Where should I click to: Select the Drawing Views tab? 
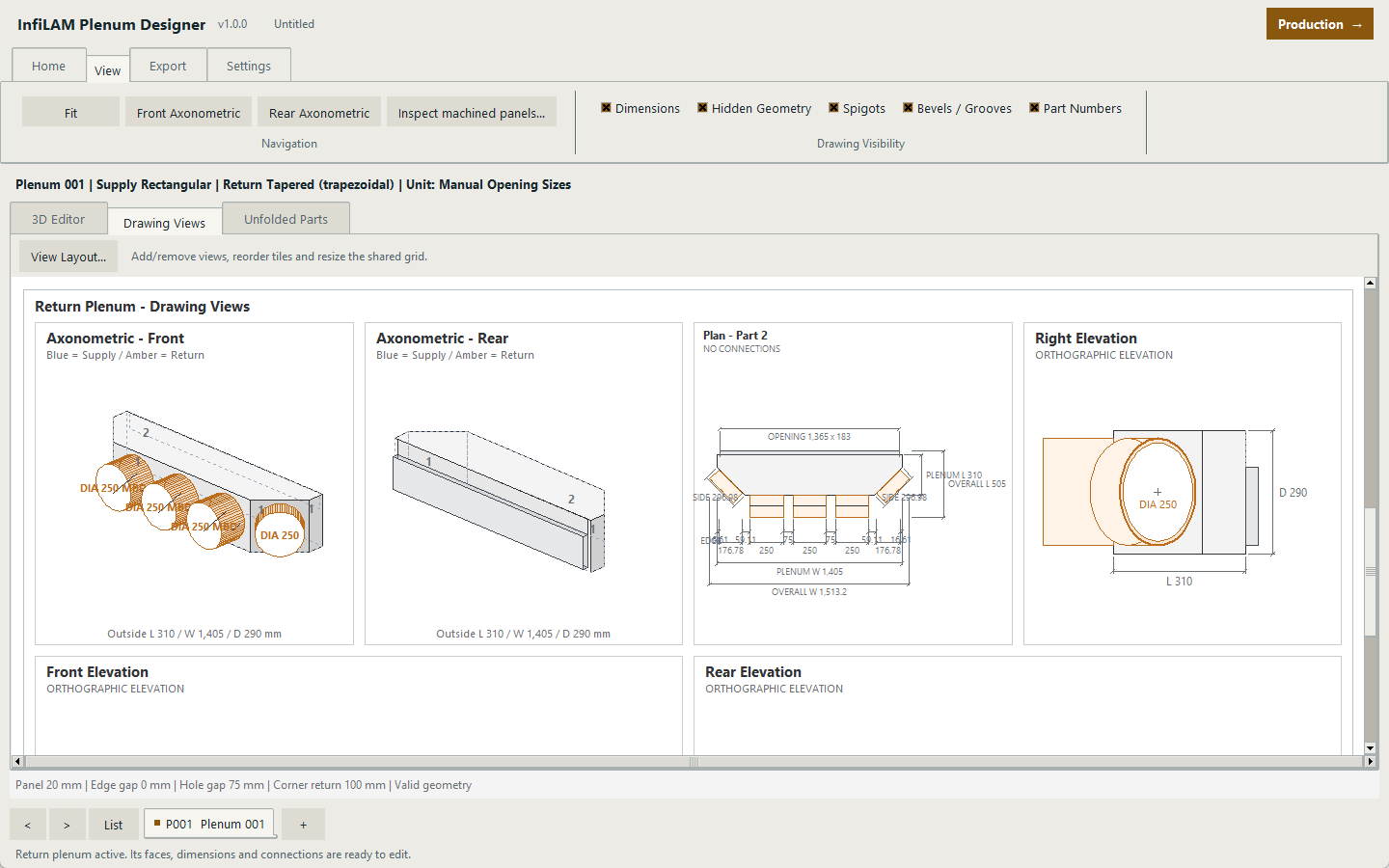click(x=164, y=223)
